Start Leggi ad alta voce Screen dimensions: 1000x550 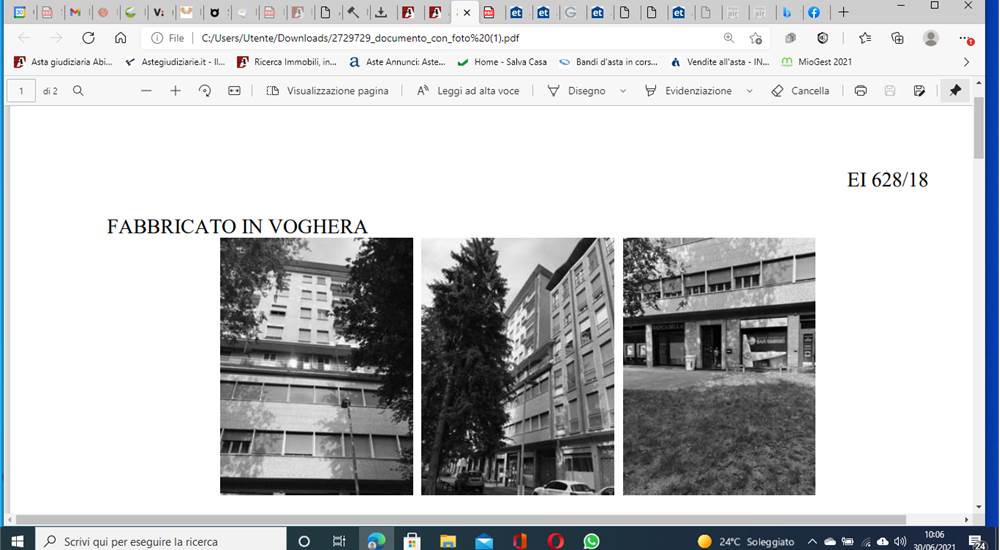tap(468, 91)
